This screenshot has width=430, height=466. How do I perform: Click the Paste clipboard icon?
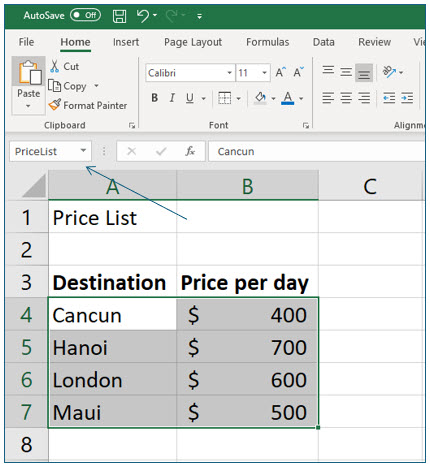pyautogui.click(x=29, y=72)
